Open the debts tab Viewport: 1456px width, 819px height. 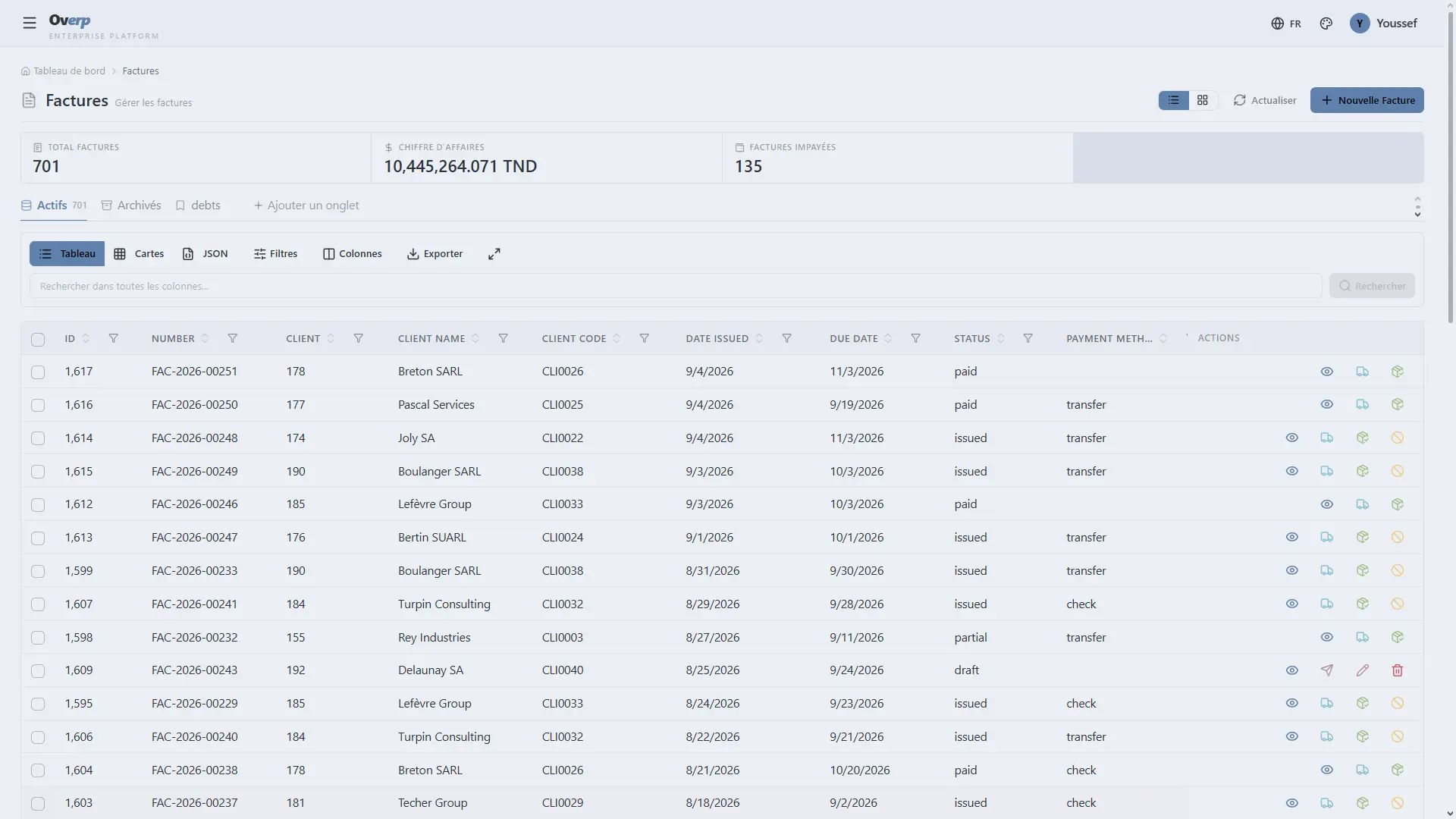pyautogui.click(x=198, y=206)
